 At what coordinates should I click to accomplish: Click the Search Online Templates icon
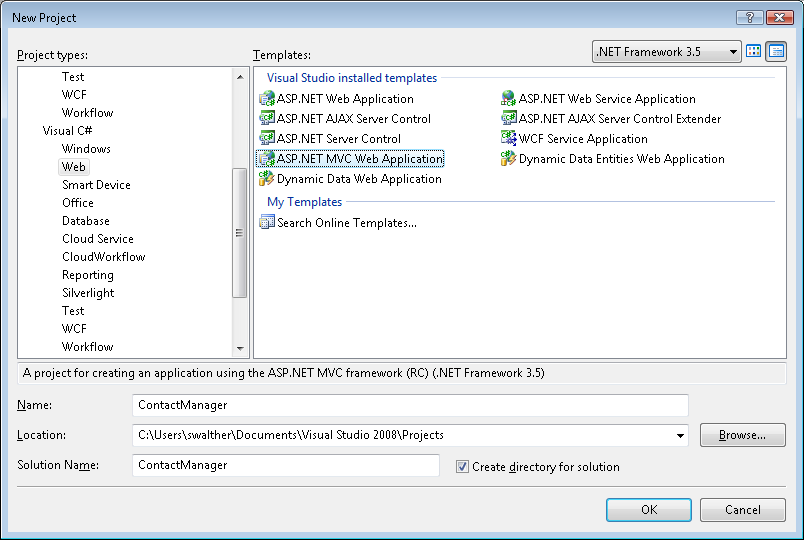pyautogui.click(x=266, y=222)
